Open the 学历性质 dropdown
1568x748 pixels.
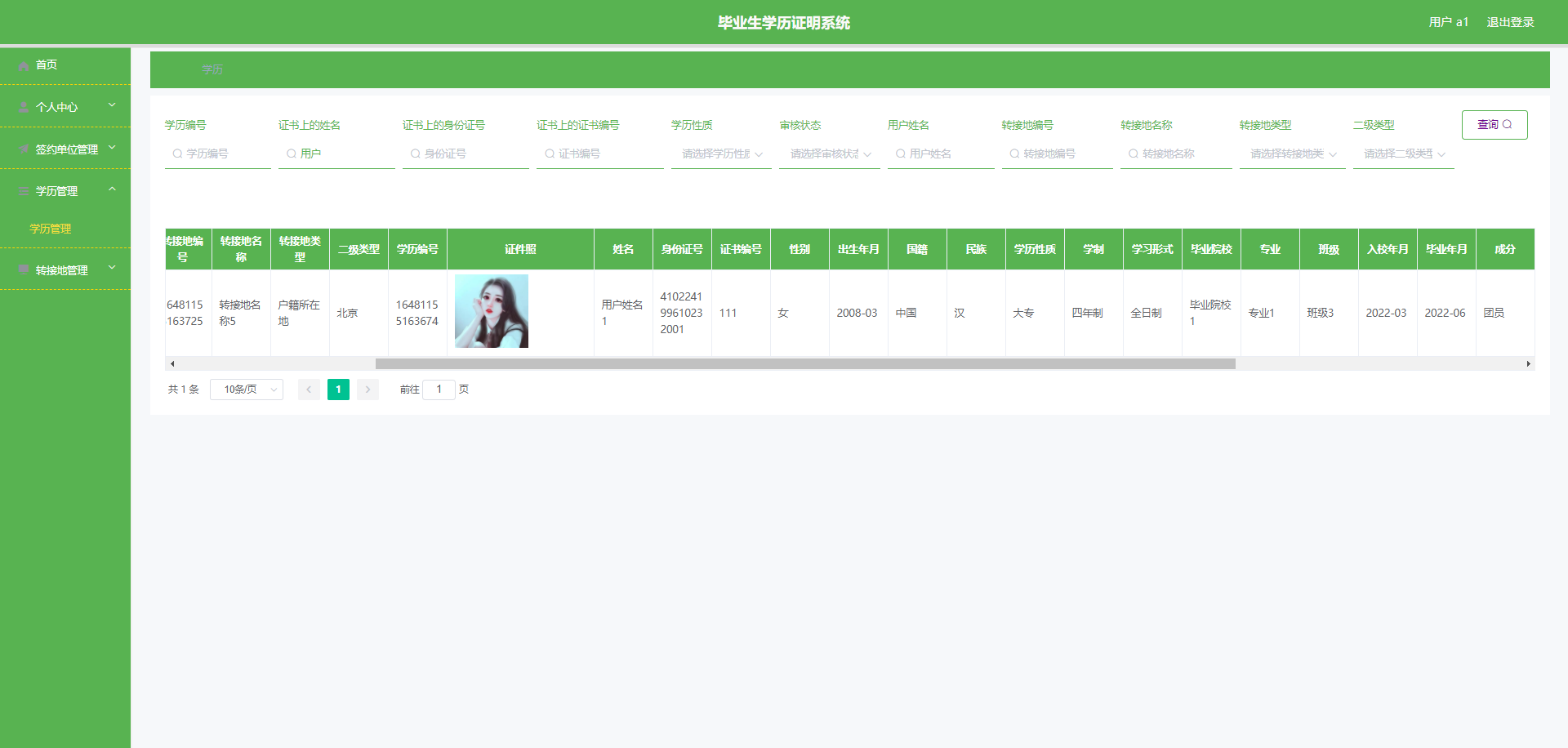pyautogui.click(x=721, y=154)
